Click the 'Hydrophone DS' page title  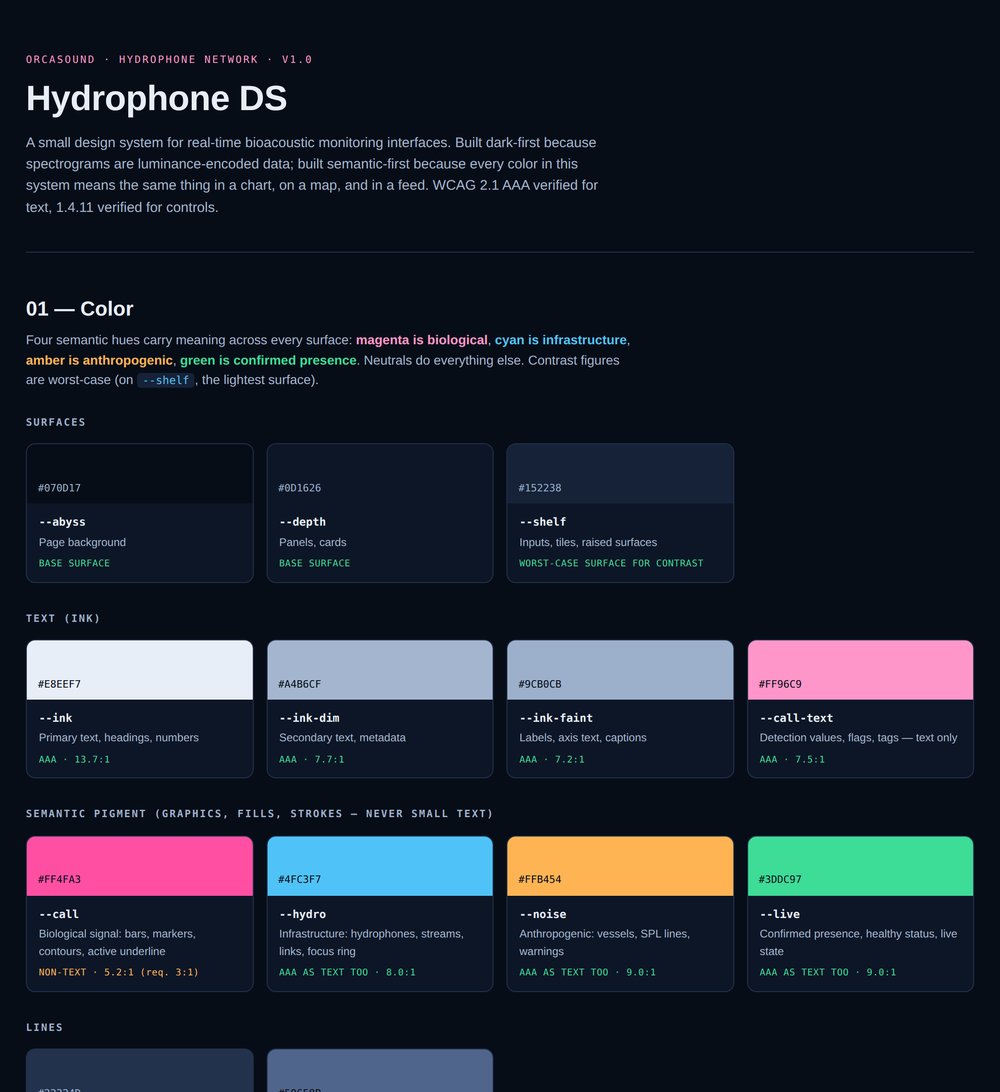coord(156,98)
